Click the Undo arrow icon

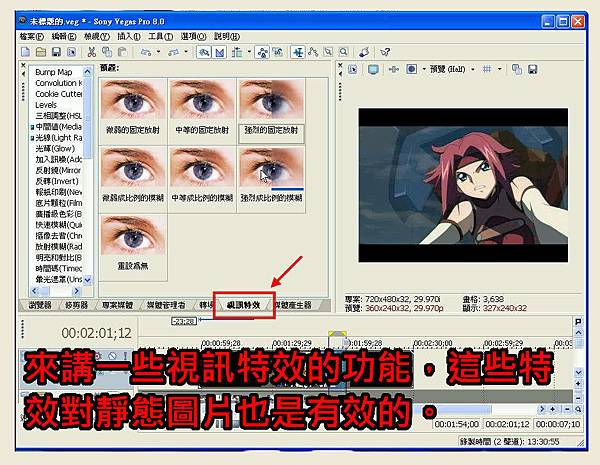coord(146,52)
